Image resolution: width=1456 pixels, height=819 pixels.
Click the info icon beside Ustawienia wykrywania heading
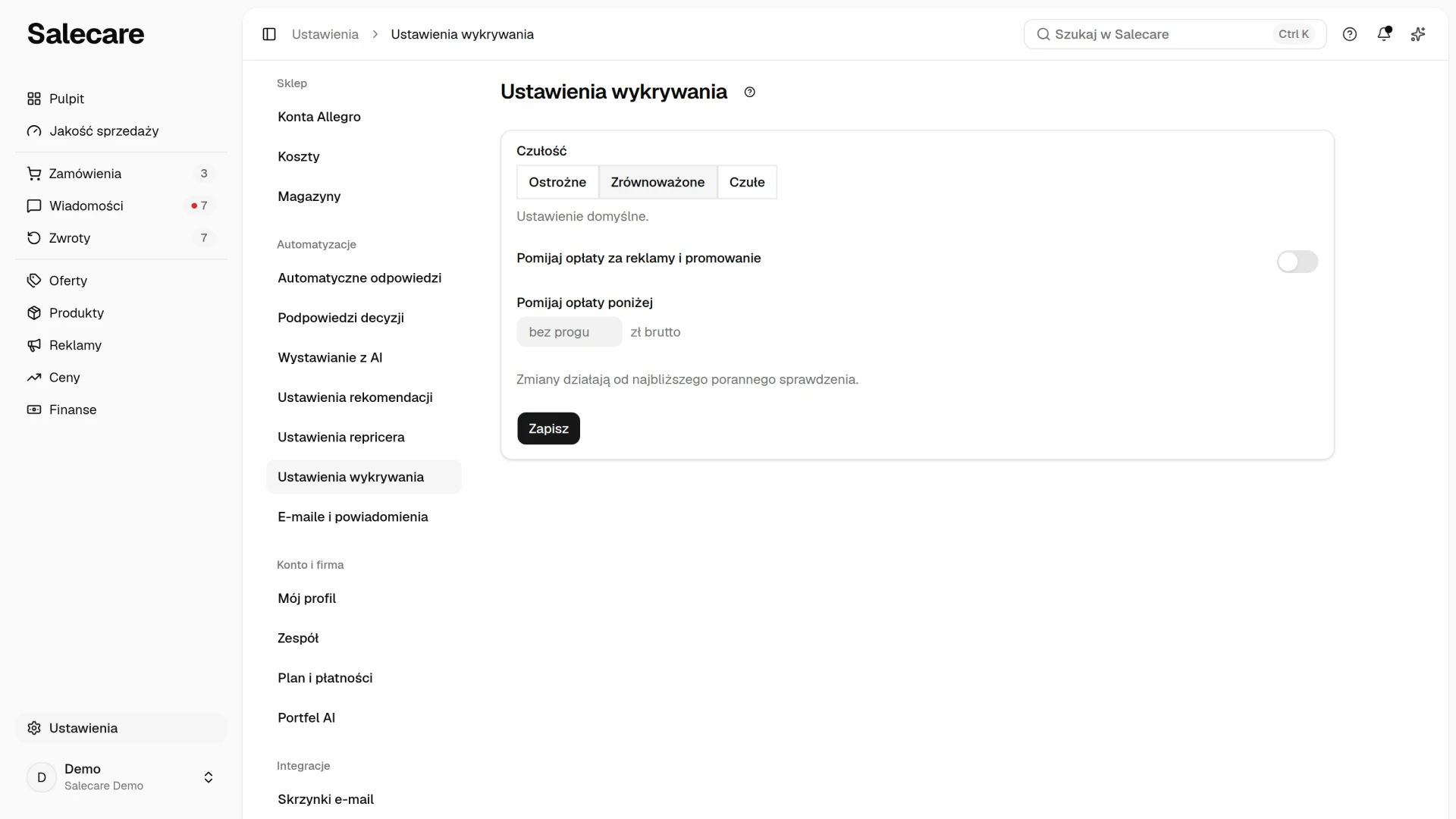point(750,92)
